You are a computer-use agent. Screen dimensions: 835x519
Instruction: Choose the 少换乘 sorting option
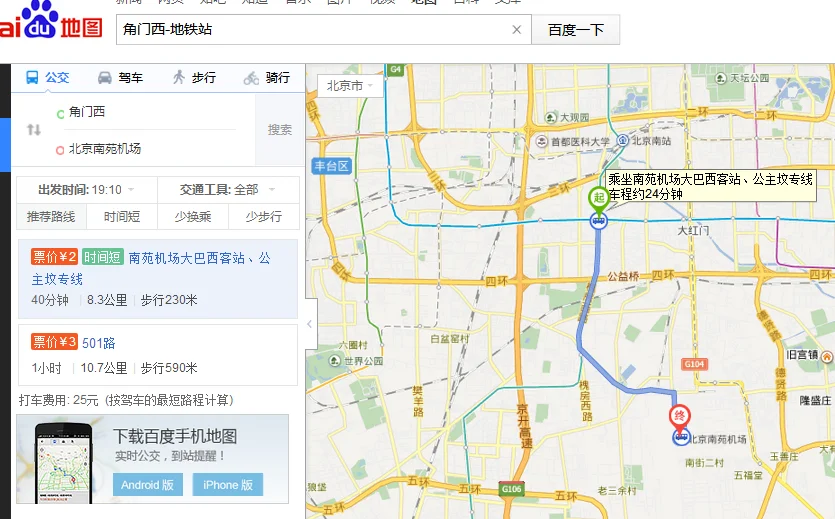pos(193,217)
